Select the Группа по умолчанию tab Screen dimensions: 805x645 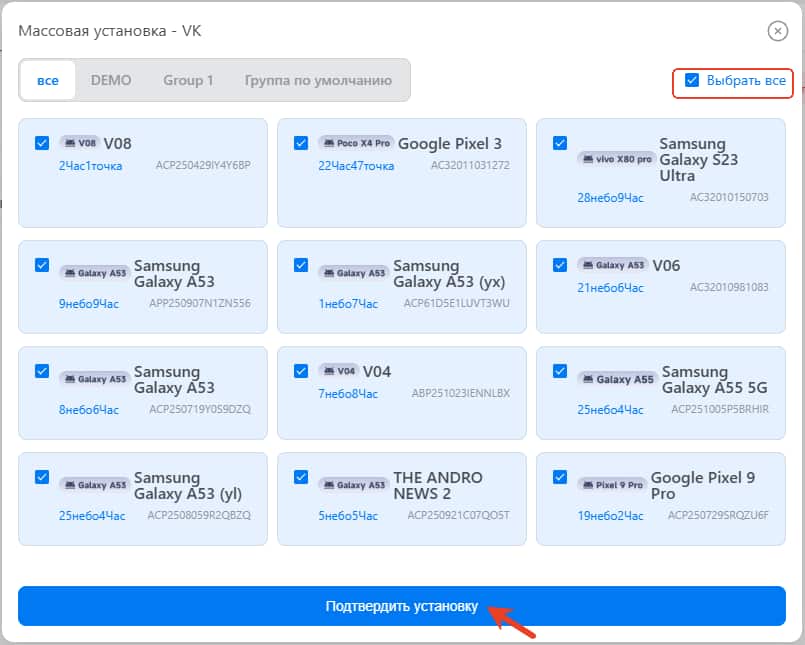click(318, 80)
